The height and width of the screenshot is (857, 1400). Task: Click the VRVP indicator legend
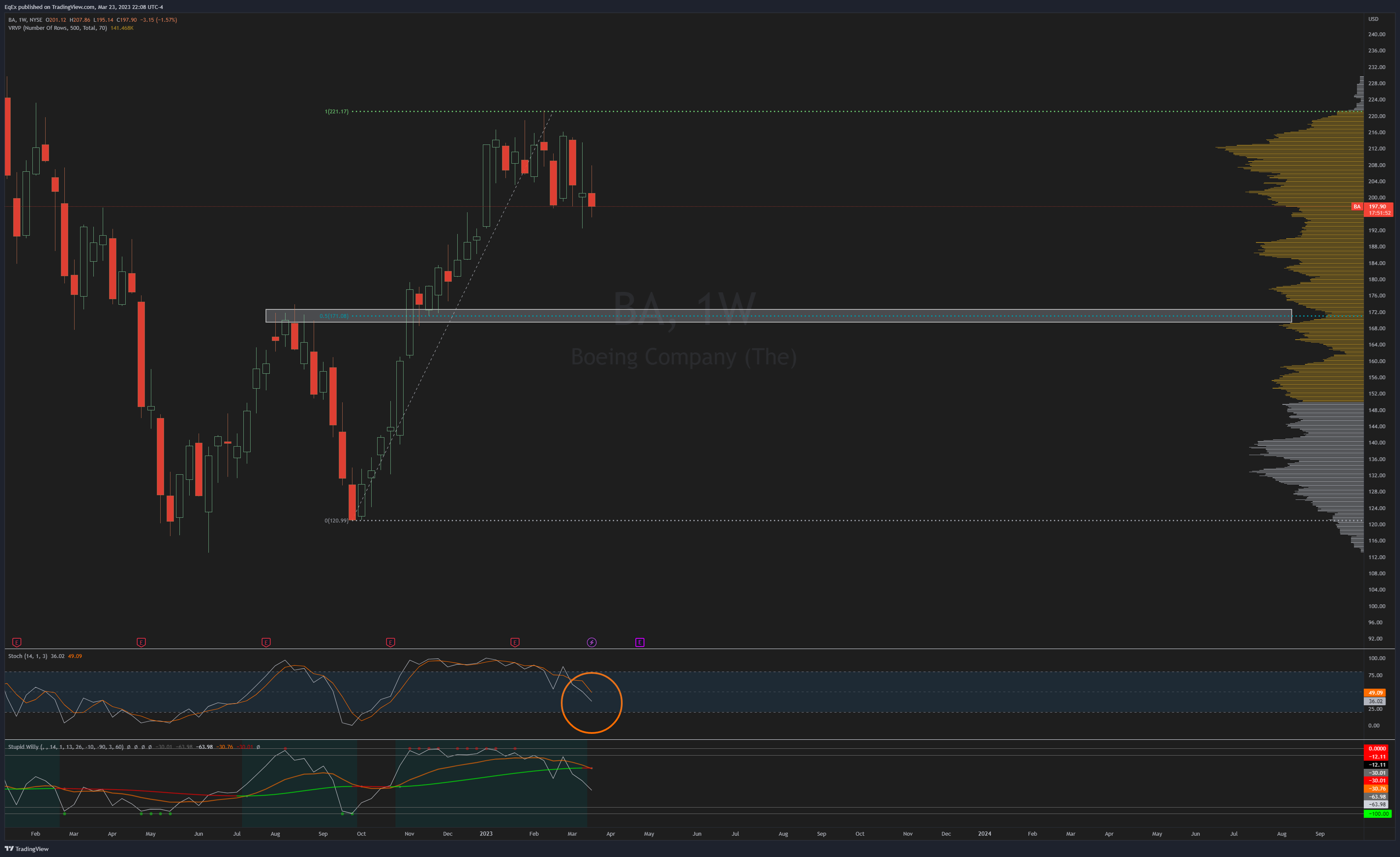(58, 28)
